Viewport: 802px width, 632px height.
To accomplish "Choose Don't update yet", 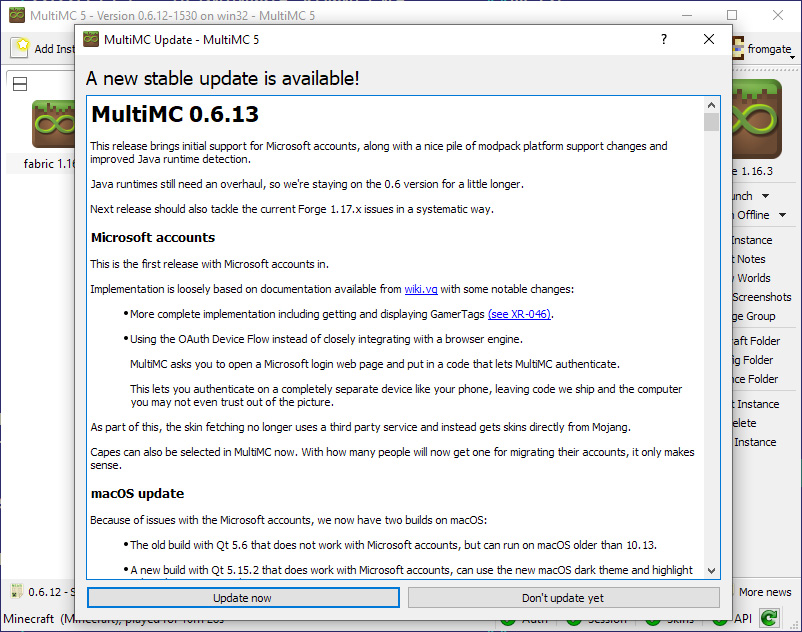I will tap(563, 598).
